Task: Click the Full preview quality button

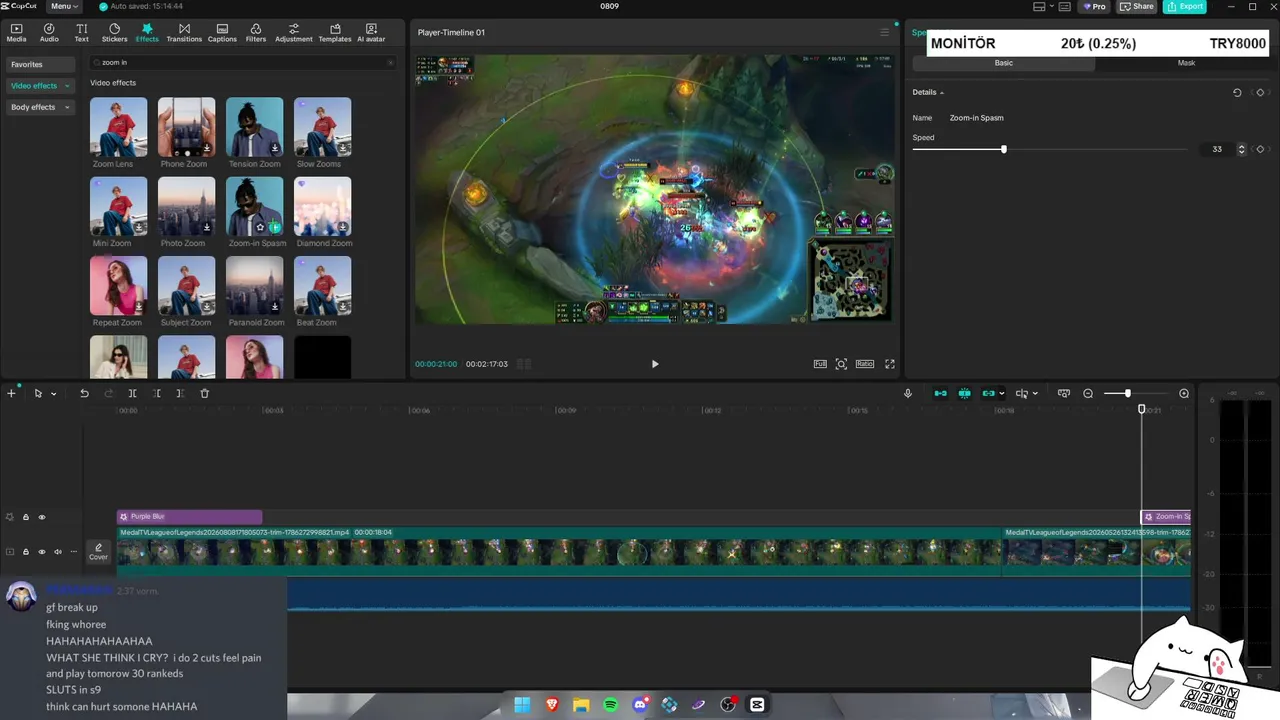Action: click(820, 364)
